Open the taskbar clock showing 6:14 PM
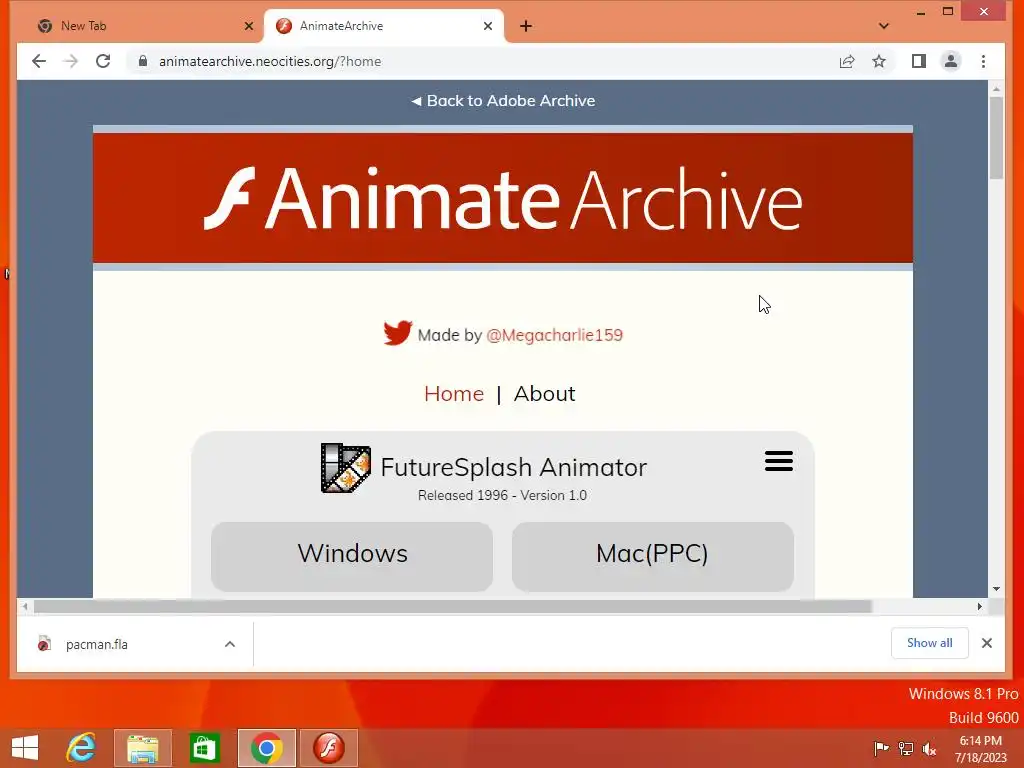 (x=981, y=748)
